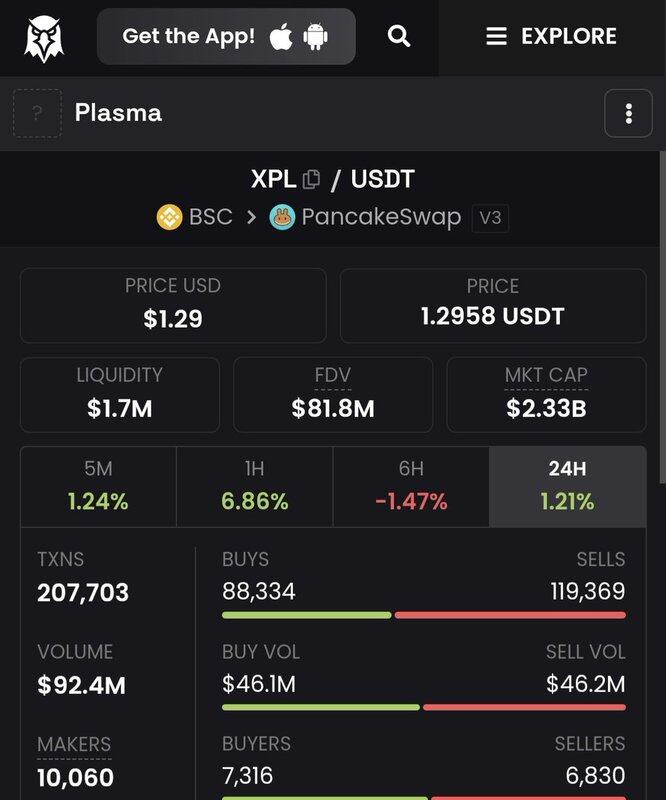Click the Get the App! button

pyautogui.click(x=226, y=37)
